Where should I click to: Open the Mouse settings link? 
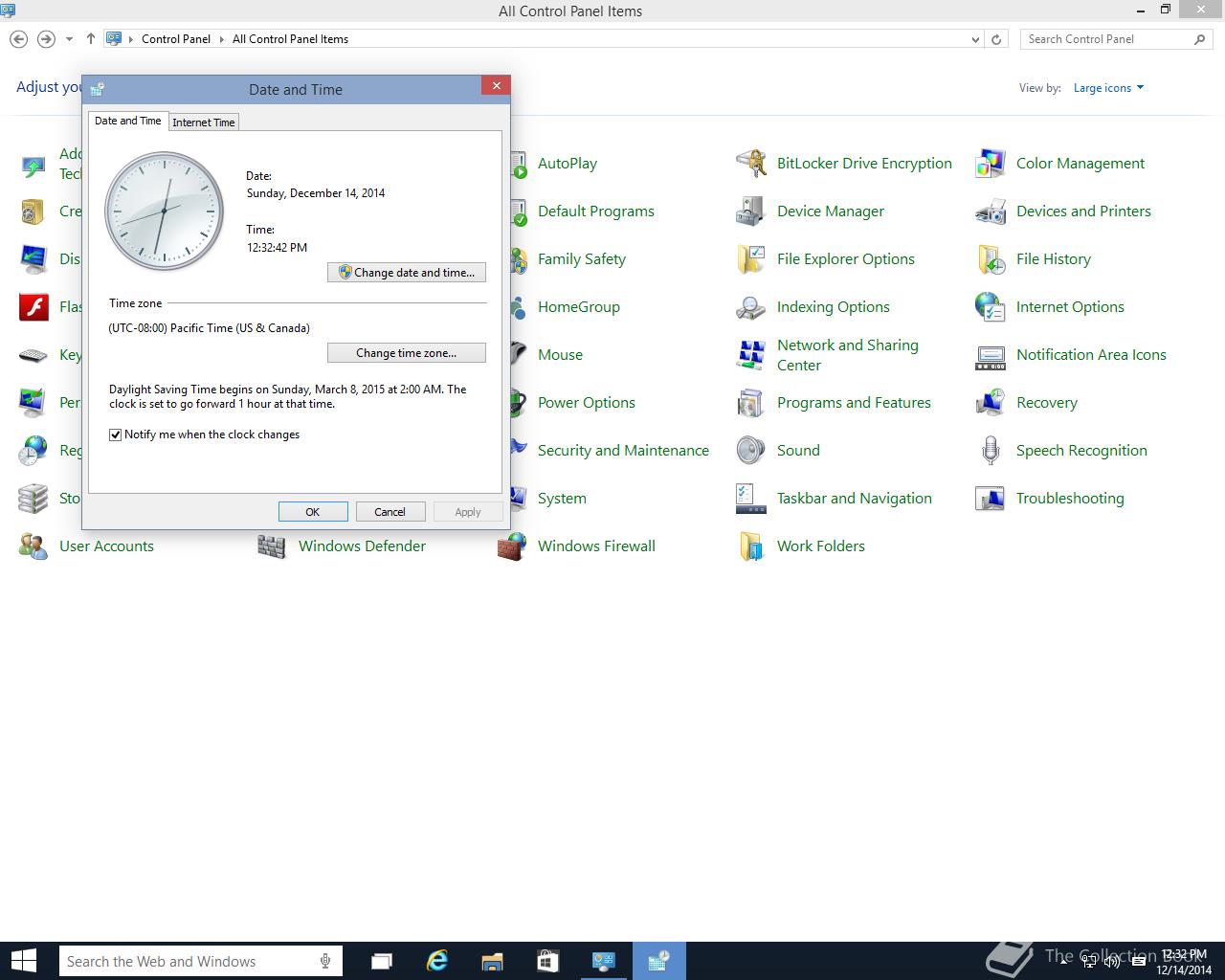click(560, 355)
